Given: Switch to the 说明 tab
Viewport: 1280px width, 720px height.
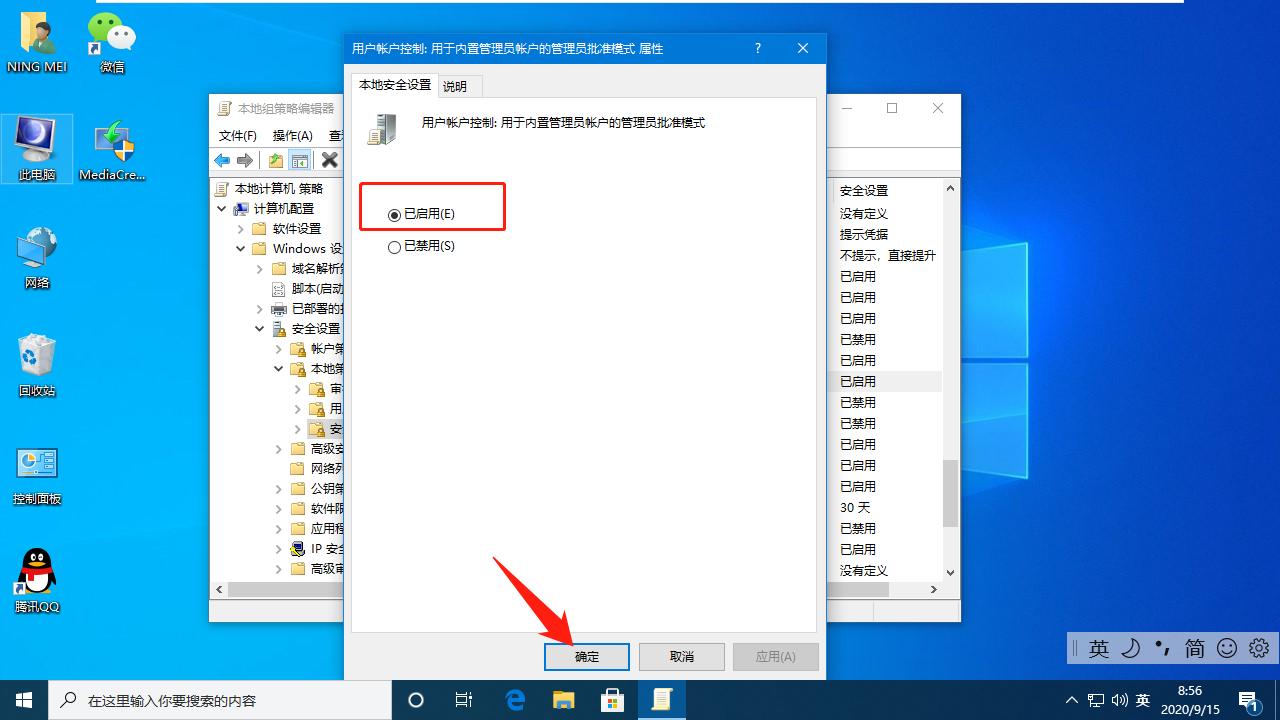Looking at the screenshot, I should [x=456, y=86].
